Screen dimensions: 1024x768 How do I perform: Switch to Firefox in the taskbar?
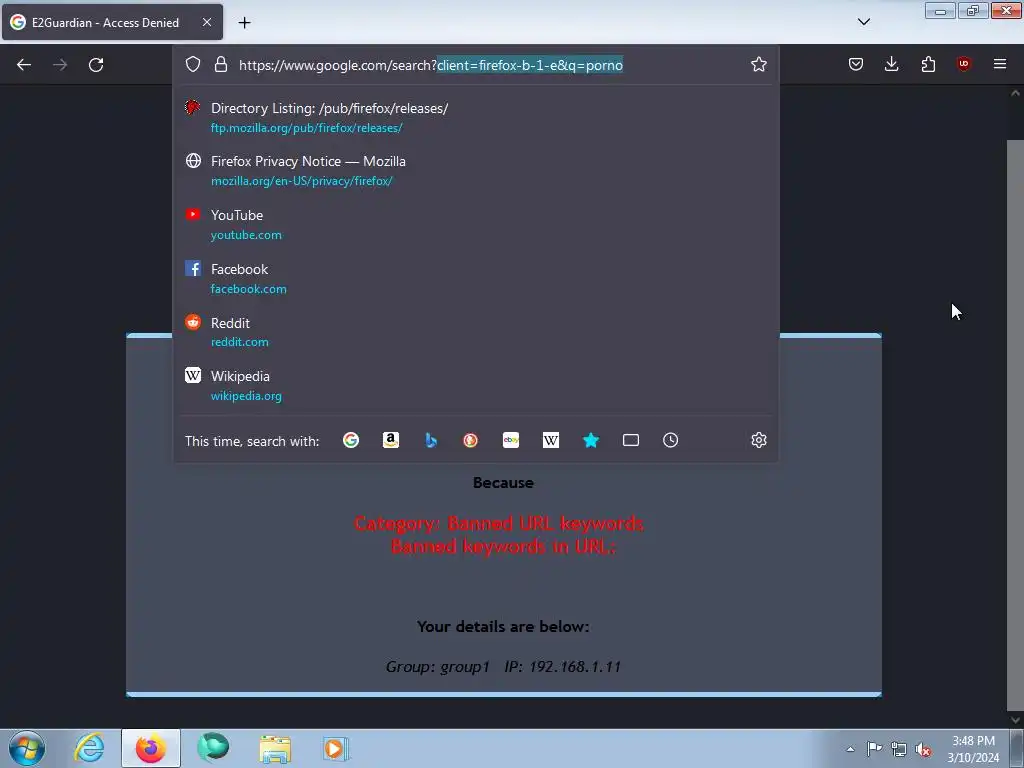(150, 748)
